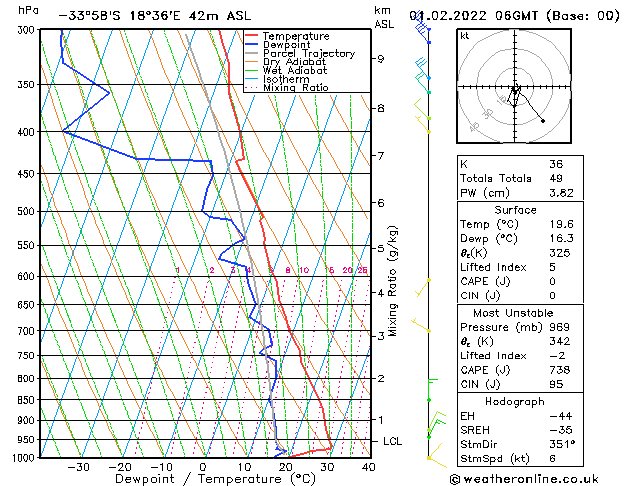Click the LCL label on altitude axis
629x486 pixels.
pos(392,441)
